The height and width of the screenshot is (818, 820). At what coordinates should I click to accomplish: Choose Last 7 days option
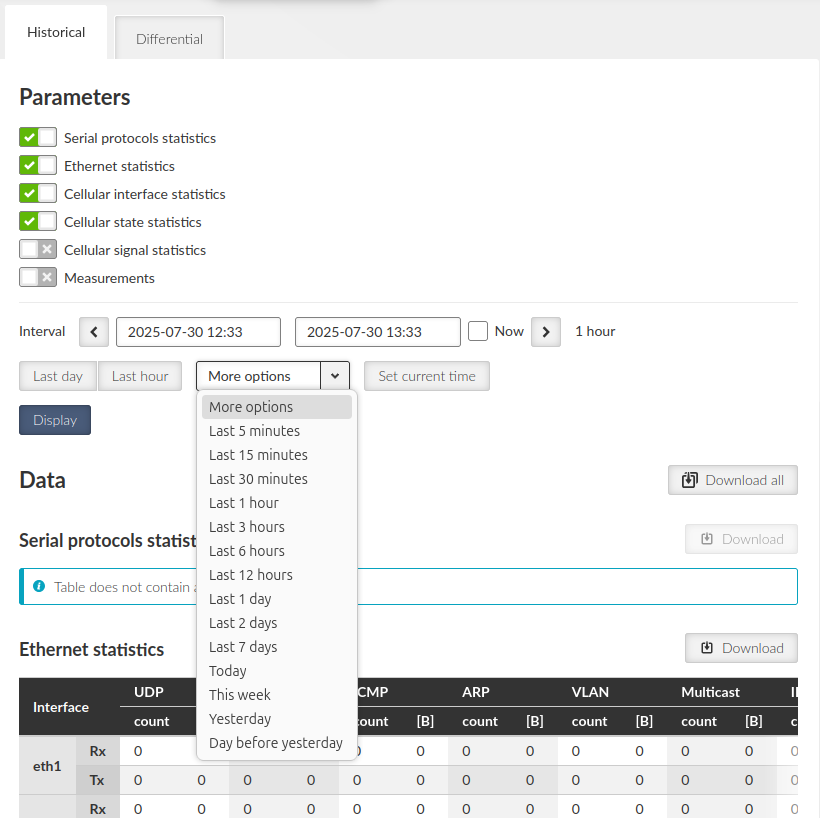coord(243,647)
